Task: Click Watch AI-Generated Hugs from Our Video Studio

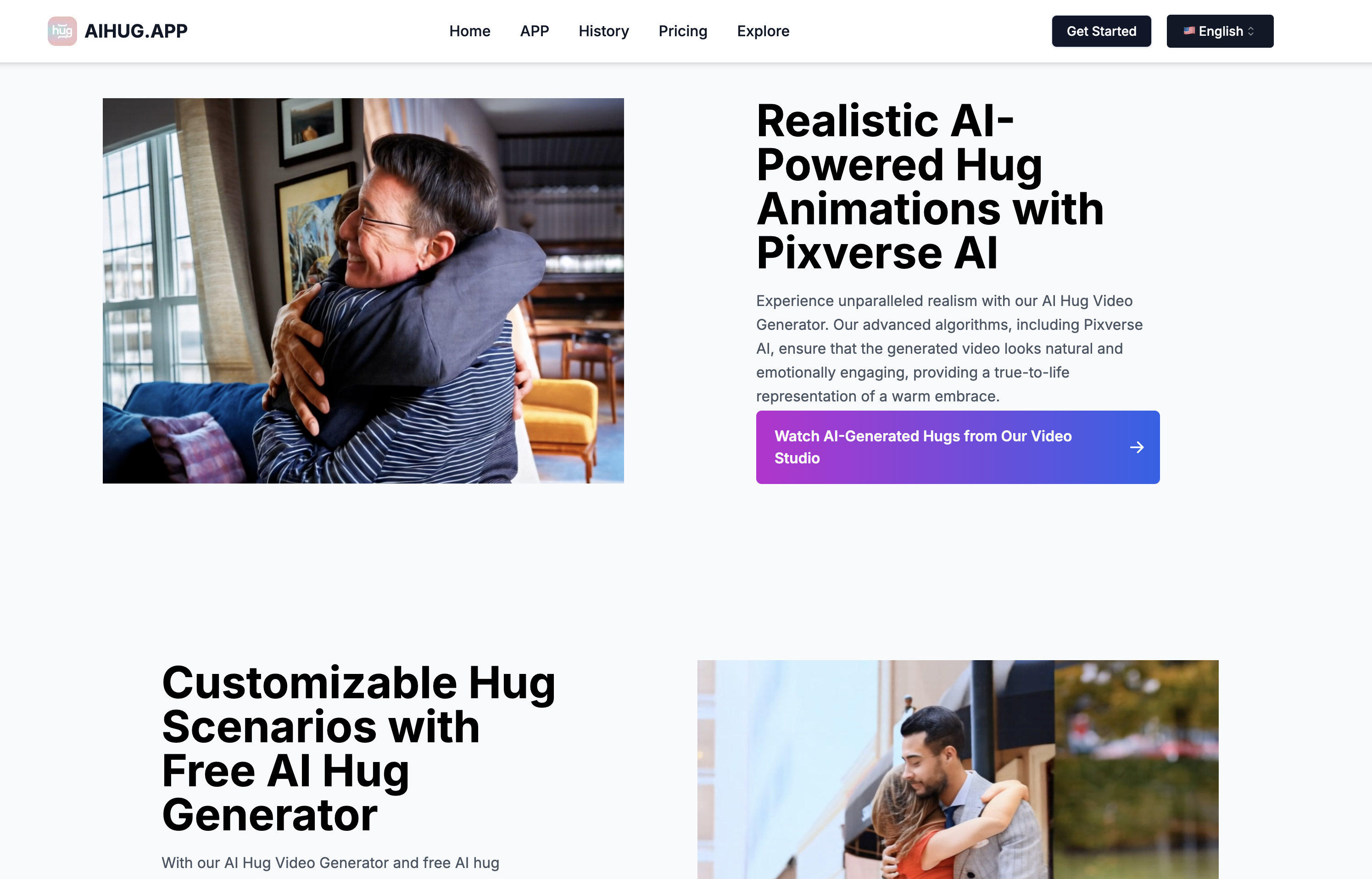Action: (923, 447)
